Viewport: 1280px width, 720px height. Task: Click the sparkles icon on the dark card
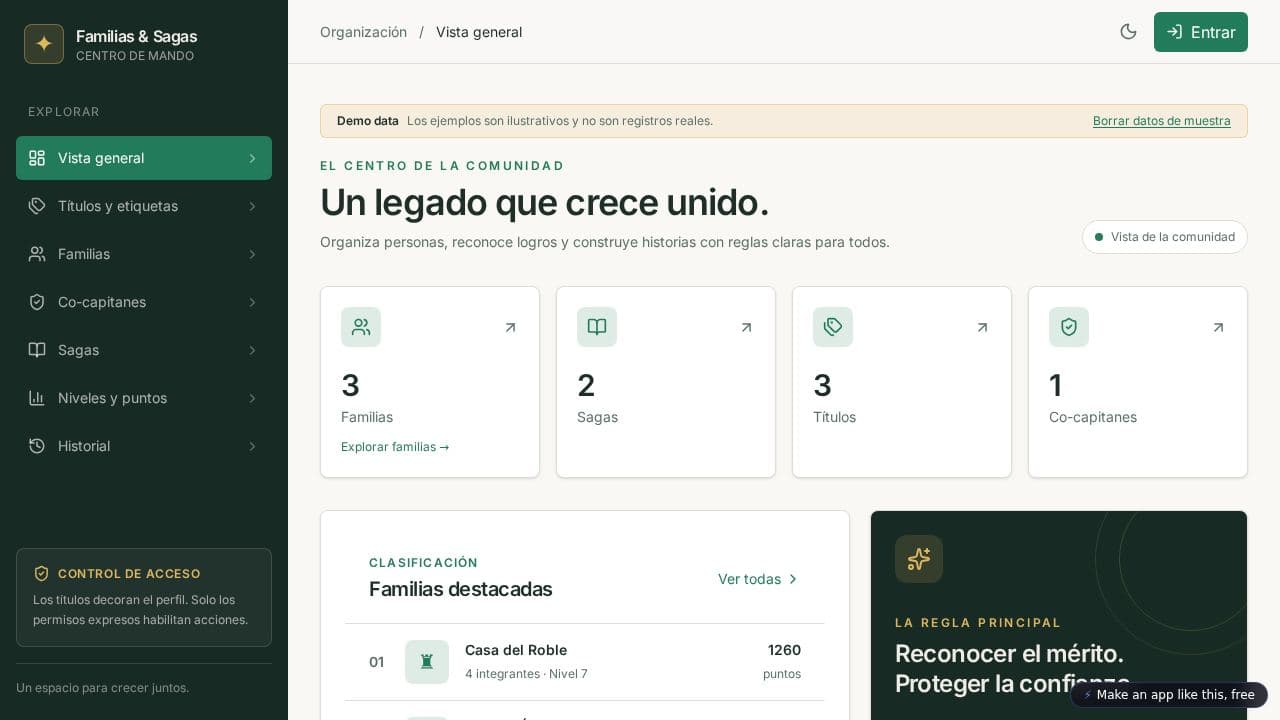[919, 559]
